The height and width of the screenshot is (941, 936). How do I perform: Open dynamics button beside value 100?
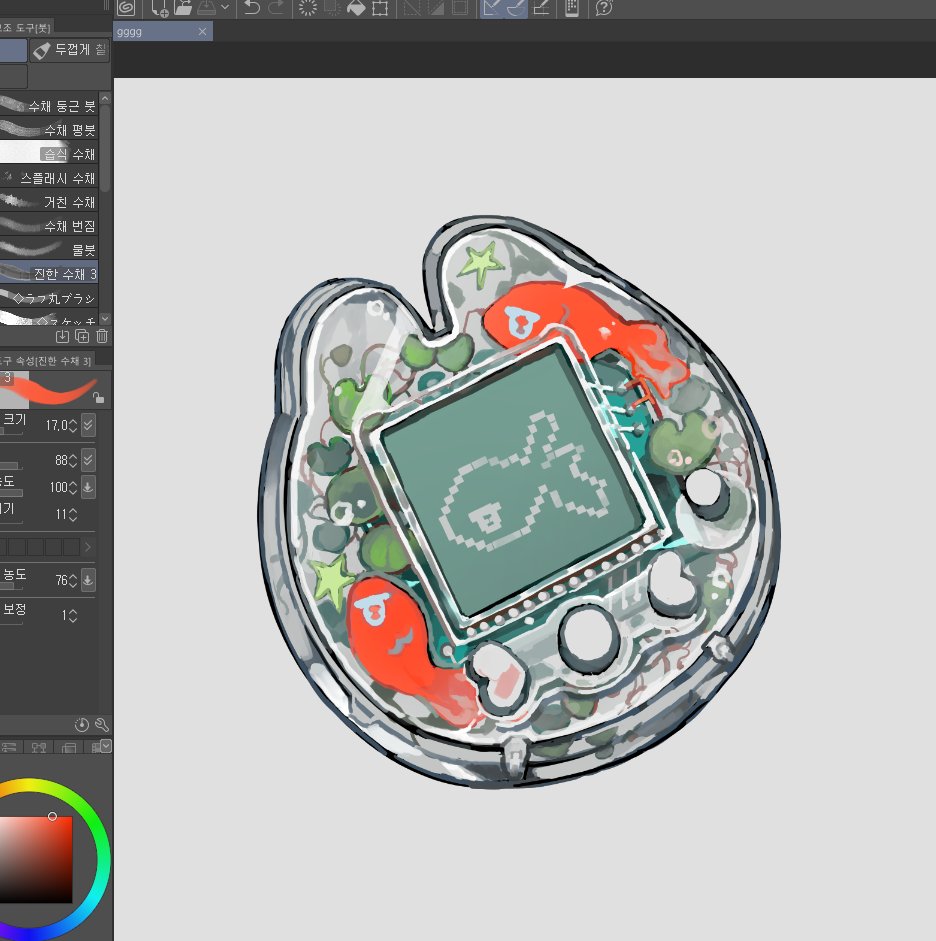[88, 487]
